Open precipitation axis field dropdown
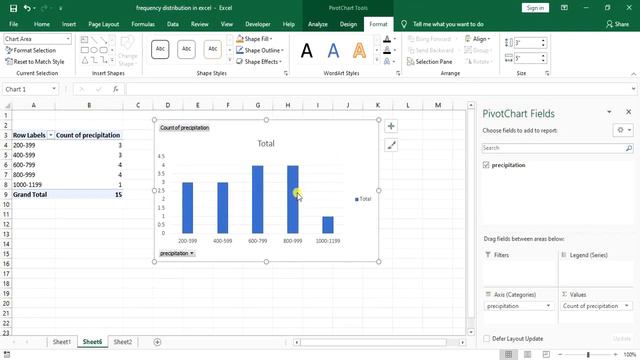 coord(548,306)
